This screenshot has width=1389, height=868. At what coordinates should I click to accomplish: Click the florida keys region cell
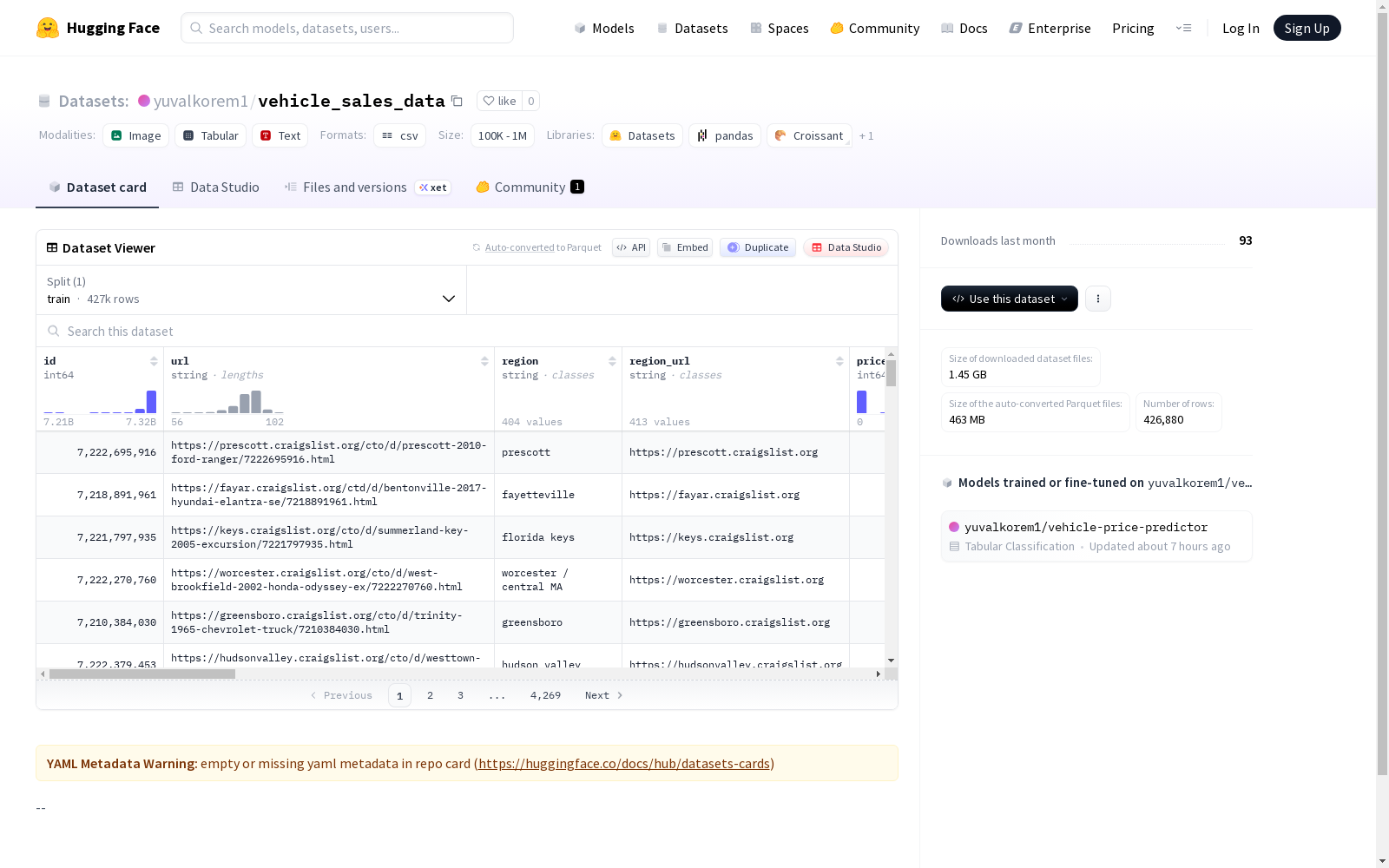558,537
